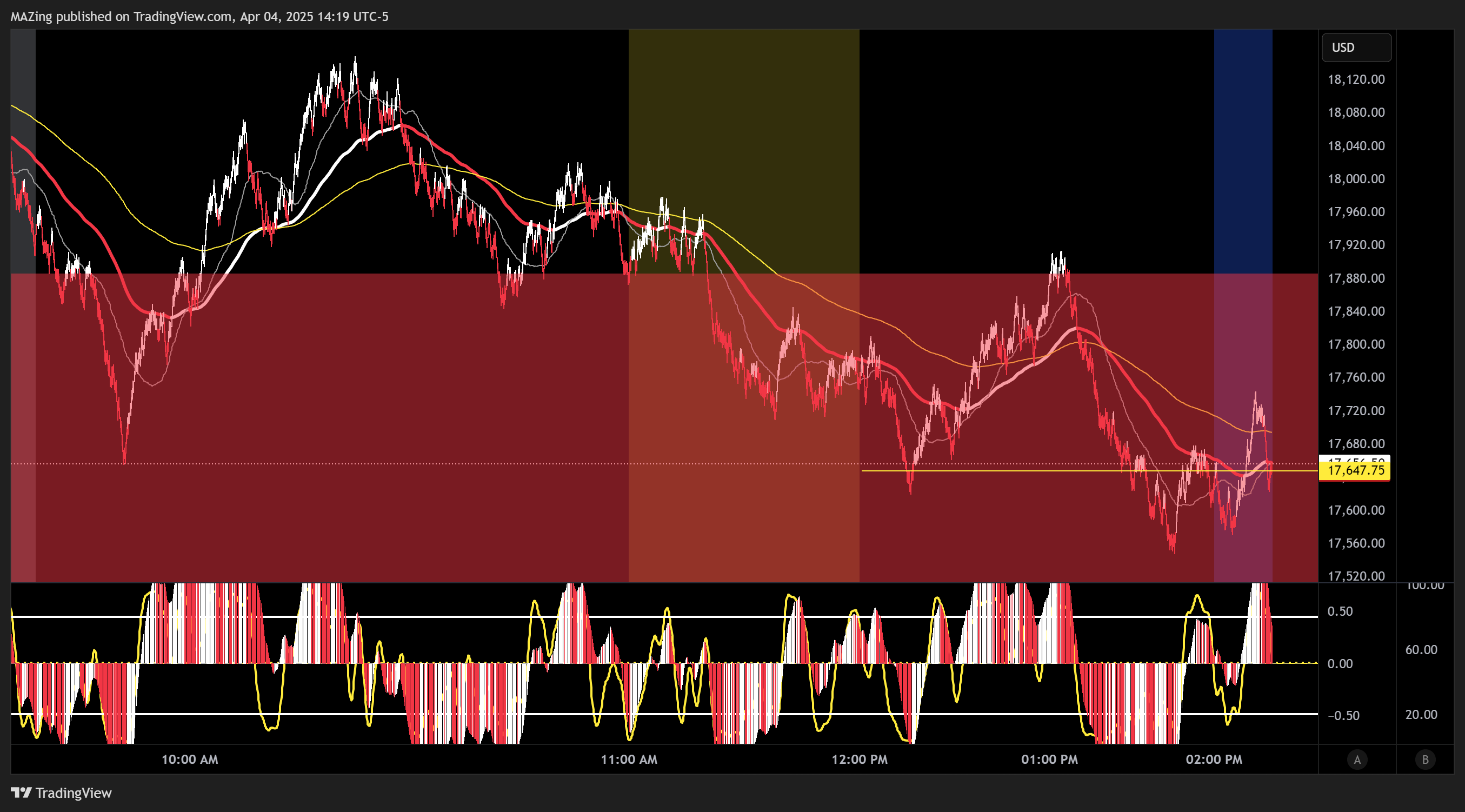This screenshot has width=1465, height=812.
Task: Click the 12:00 PM time label
Action: point(860,759)
